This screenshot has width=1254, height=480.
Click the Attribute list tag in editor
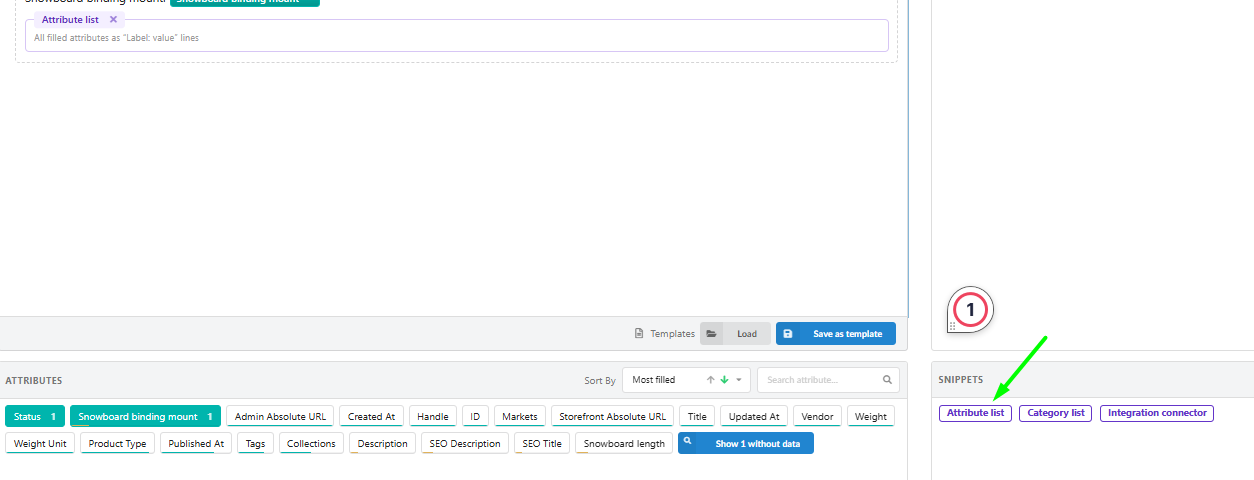tap(70, 19)
